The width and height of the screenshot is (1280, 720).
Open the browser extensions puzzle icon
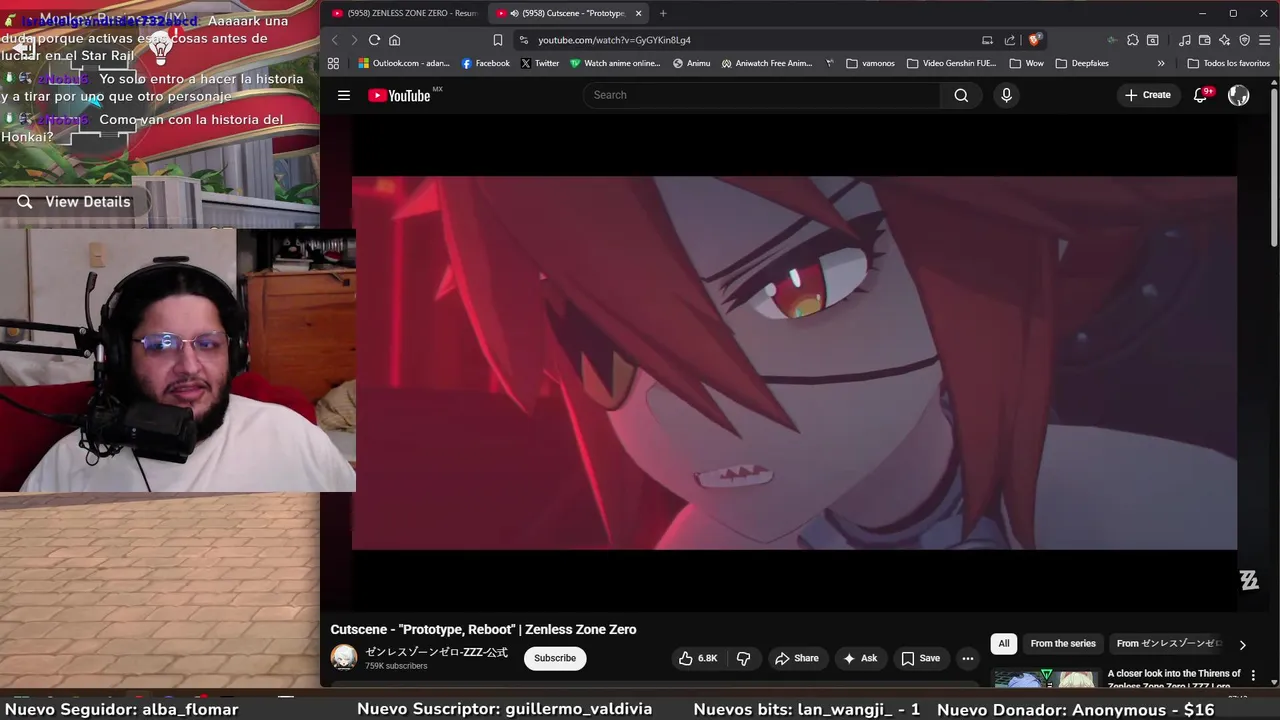pyautogui.click(x=1132, y=40)
